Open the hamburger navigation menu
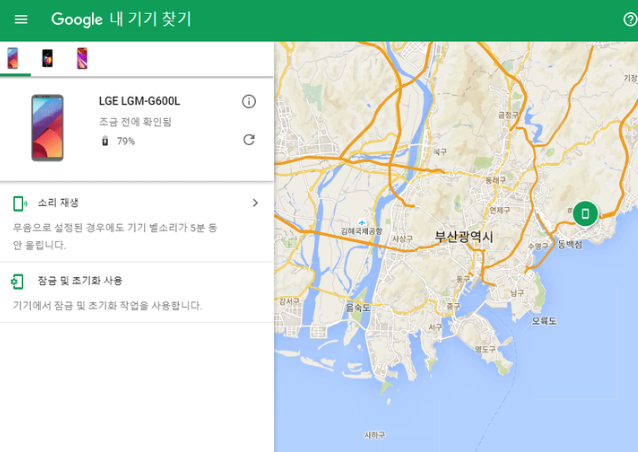The width and height of the screenshot is (638, 452). pos(21,19)
